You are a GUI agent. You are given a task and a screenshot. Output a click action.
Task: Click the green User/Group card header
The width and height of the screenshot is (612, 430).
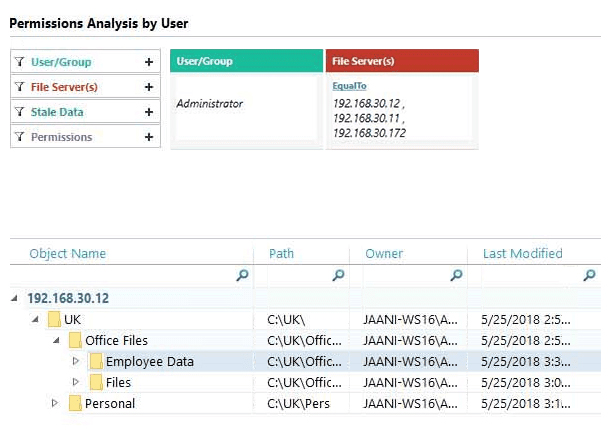coord(247,61)
